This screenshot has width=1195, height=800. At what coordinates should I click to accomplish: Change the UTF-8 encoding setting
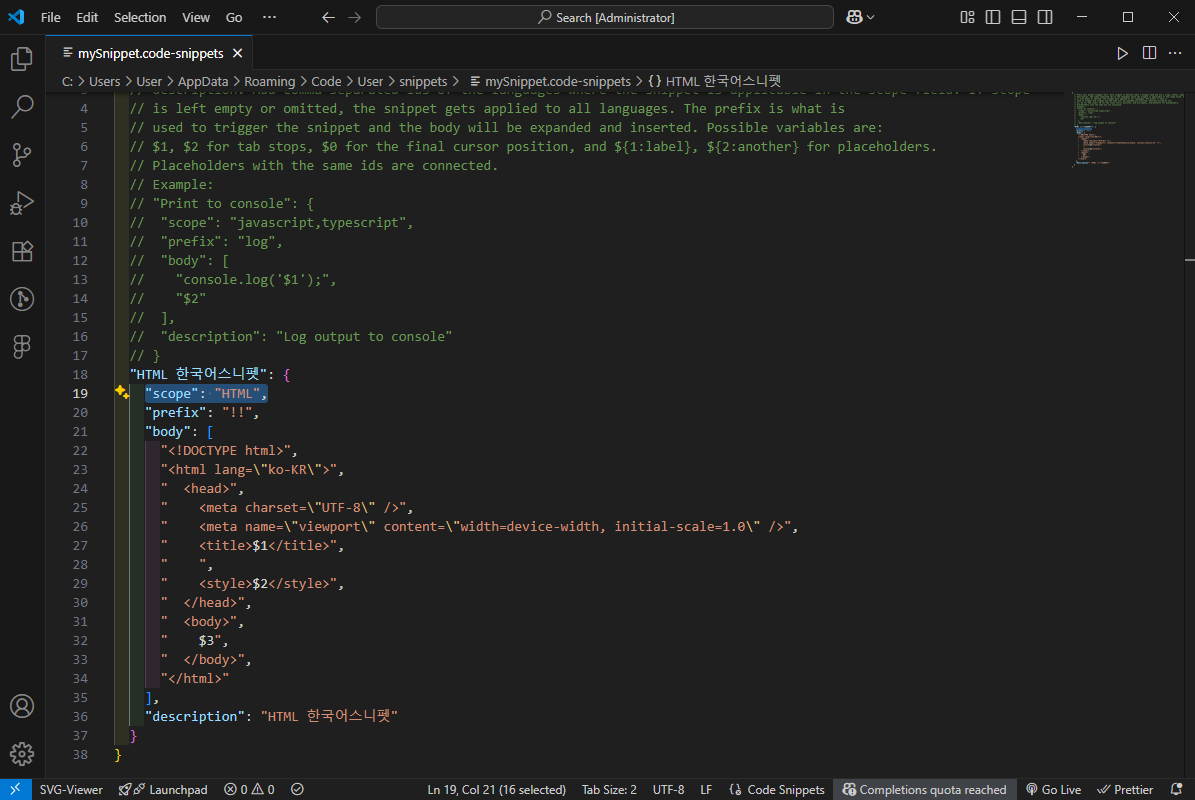click(x=668, y=789)
